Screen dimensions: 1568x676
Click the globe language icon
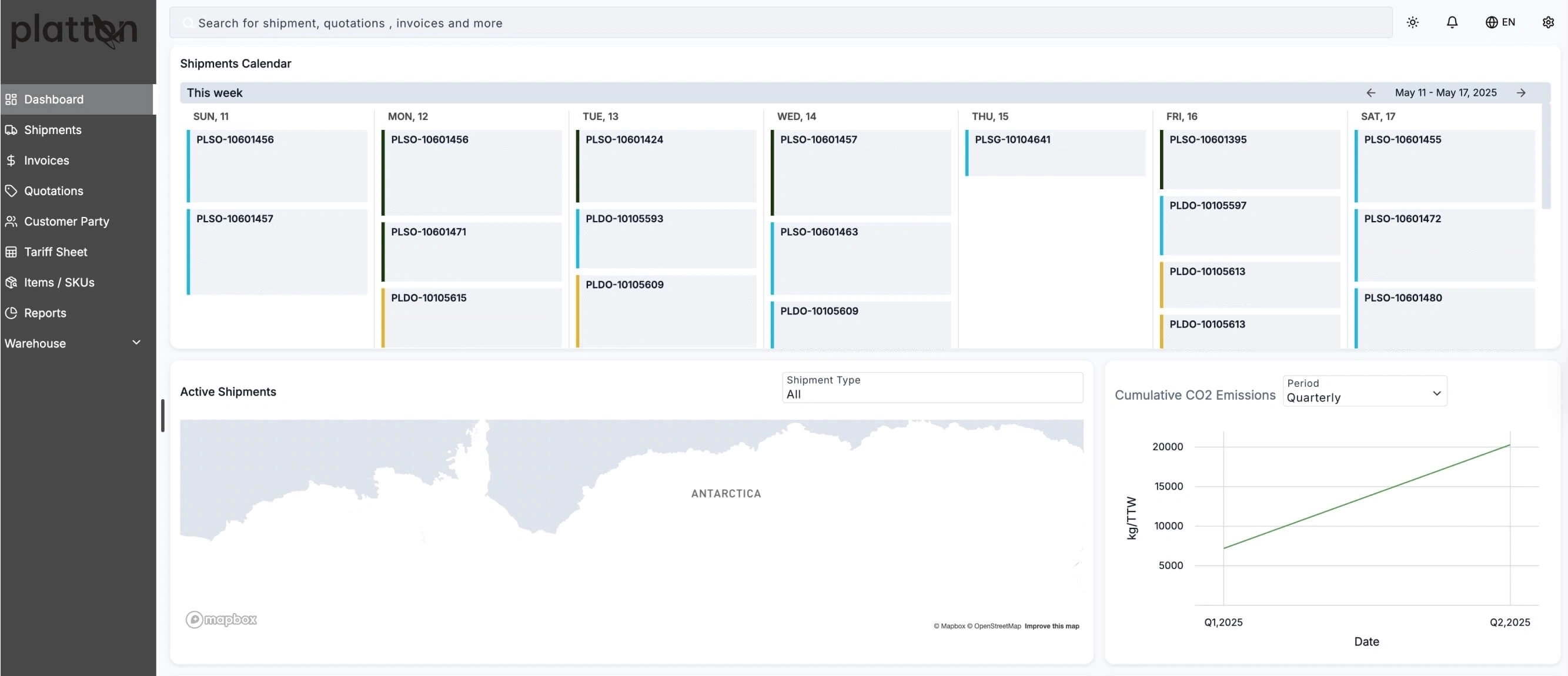(x=1492, y=22)
